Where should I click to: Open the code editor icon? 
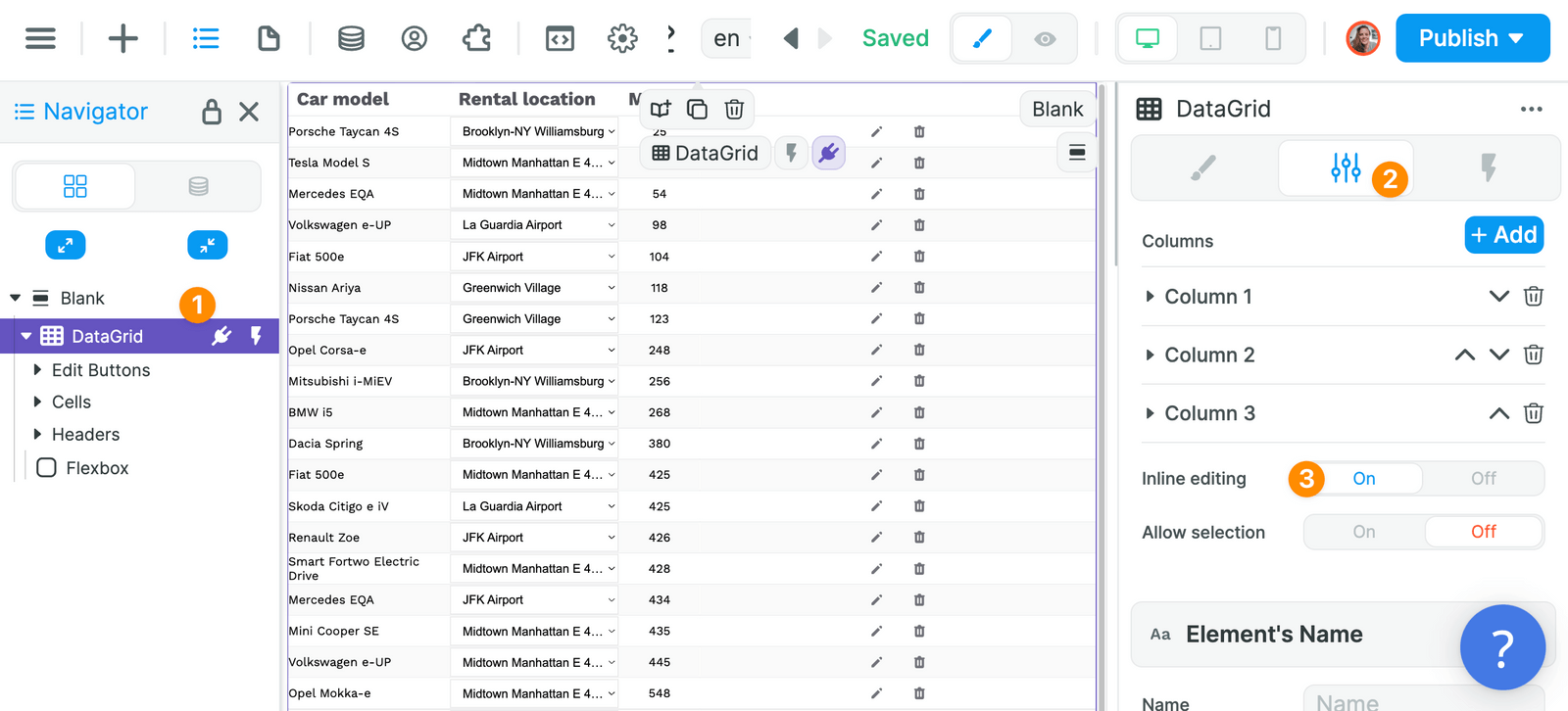pos(560,38)
